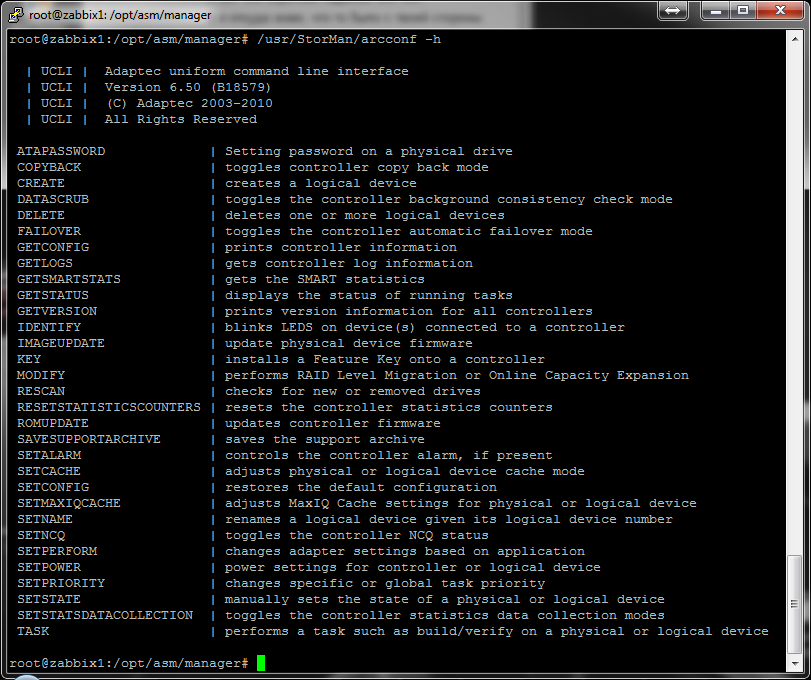
Task: Click the 'arcconf -h' command text
Action: [401, 39]
